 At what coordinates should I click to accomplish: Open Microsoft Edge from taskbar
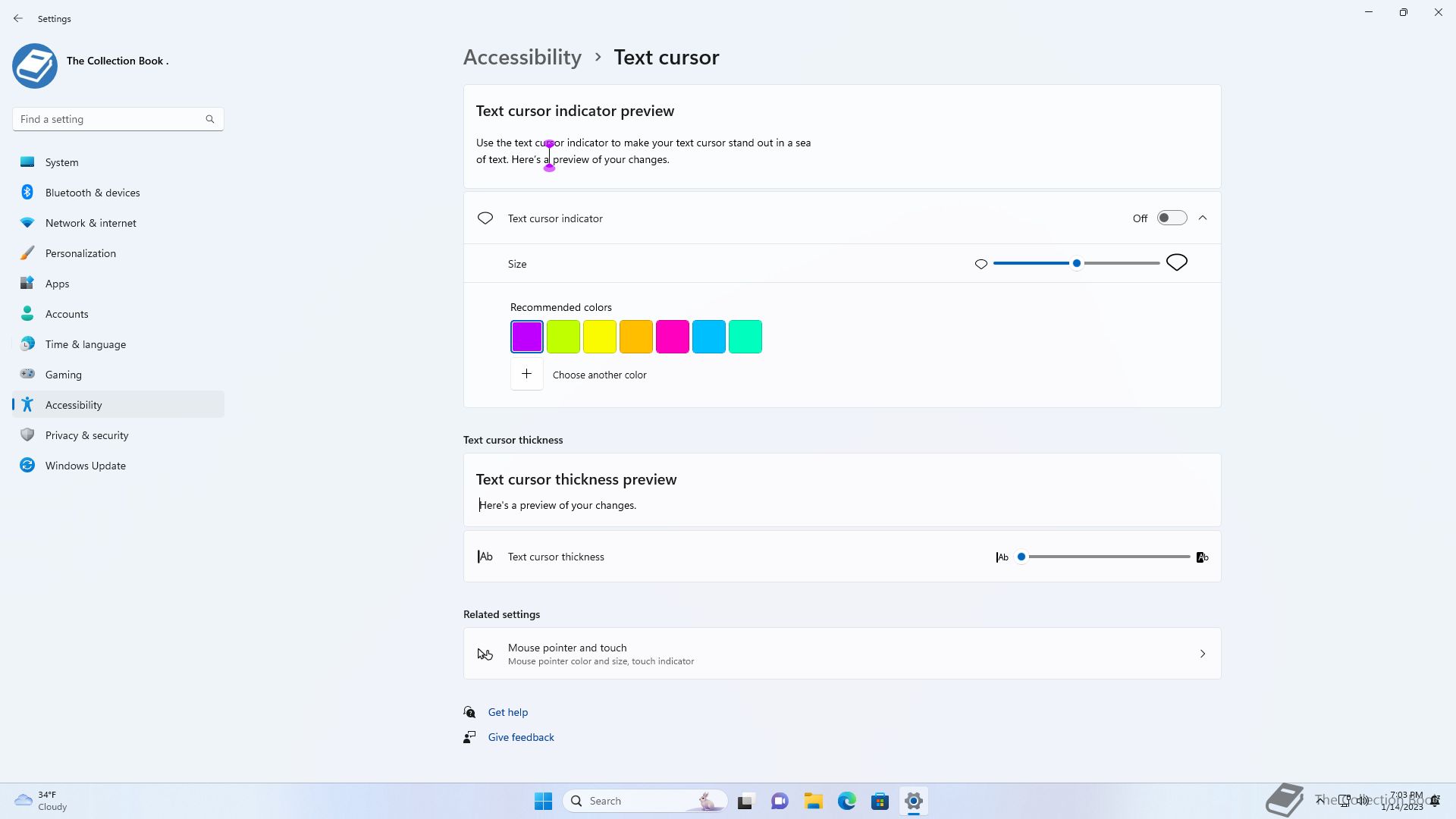point(846,801)
